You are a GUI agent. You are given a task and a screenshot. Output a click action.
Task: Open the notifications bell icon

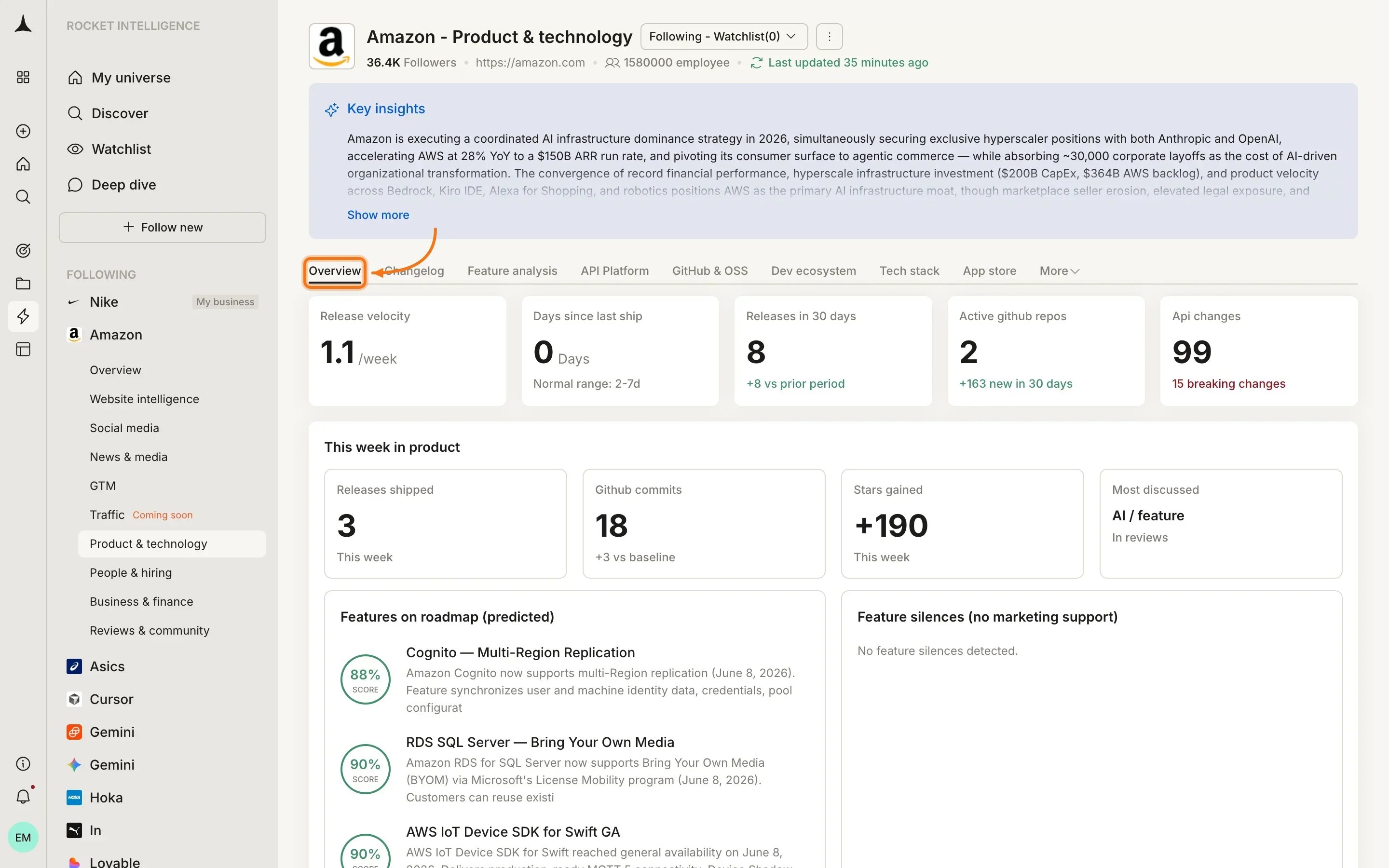point(23,796)
